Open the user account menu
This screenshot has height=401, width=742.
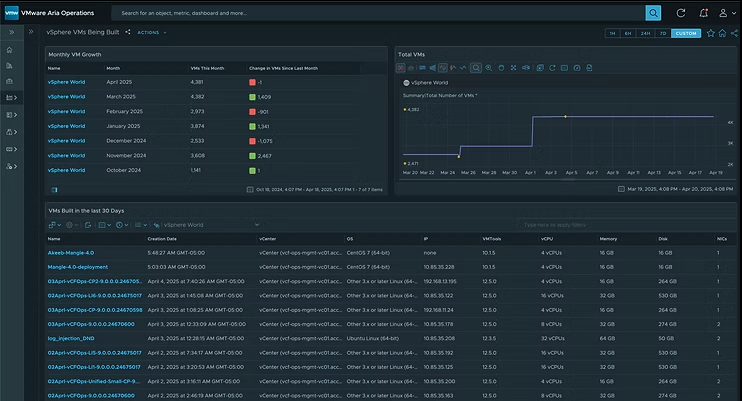[727, 13]
